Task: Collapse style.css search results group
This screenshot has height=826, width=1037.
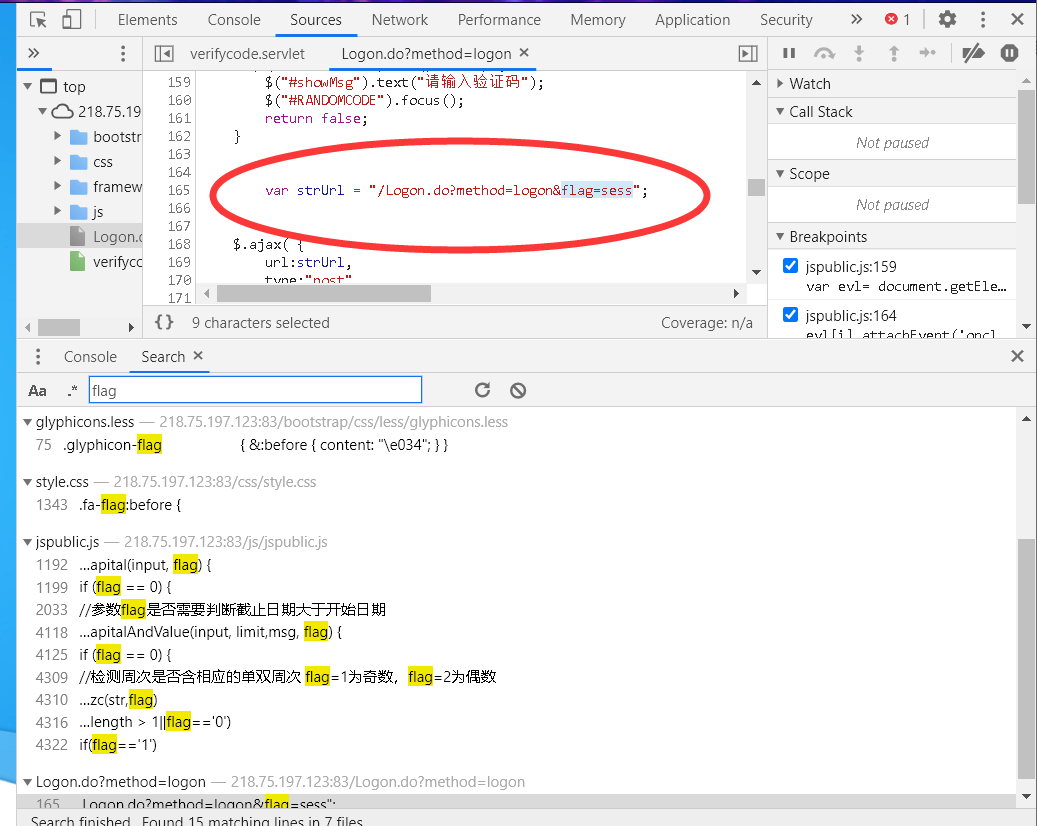Action: (x=27, y=482)
